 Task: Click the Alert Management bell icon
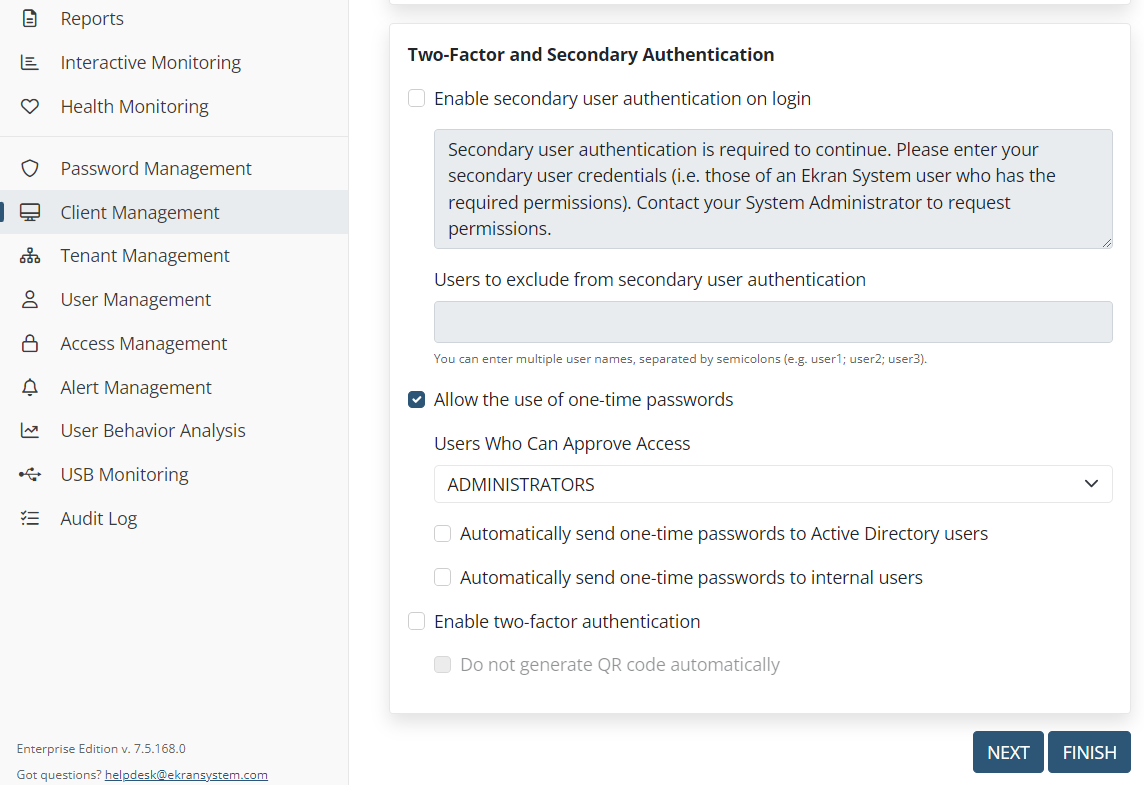(30, 388)
